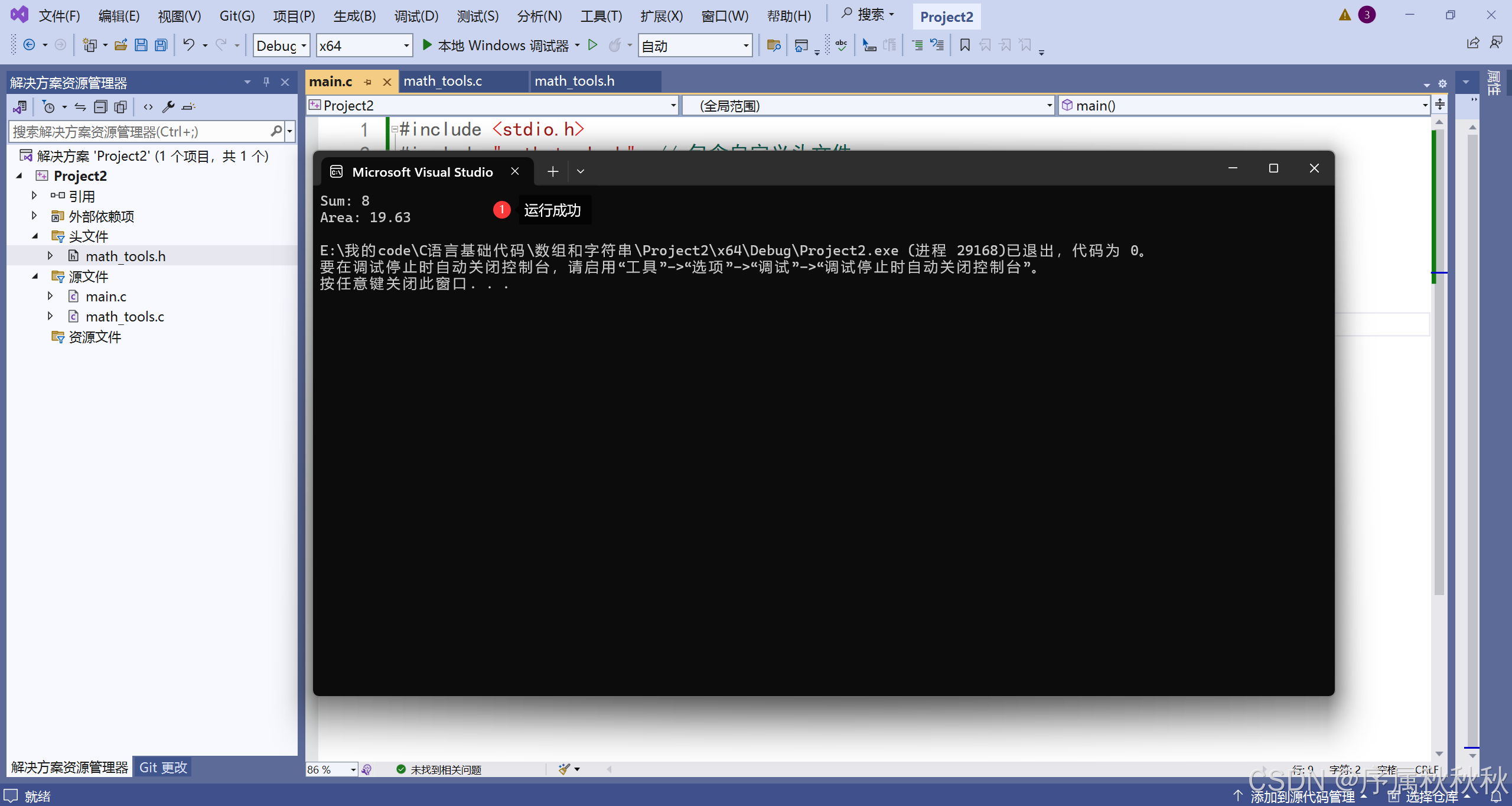Click the Collapse All icon in Solution Explorer

[x=100, y=107]
